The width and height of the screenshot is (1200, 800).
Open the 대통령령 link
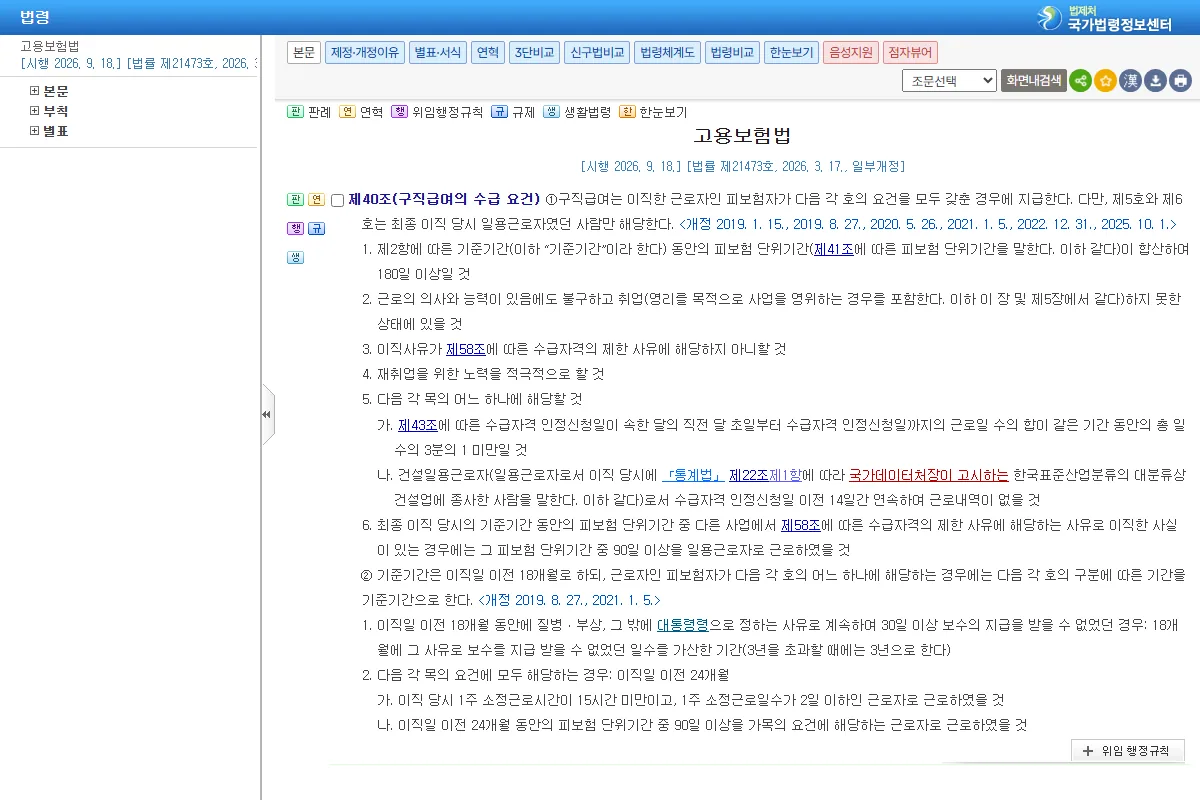point(683,625)
